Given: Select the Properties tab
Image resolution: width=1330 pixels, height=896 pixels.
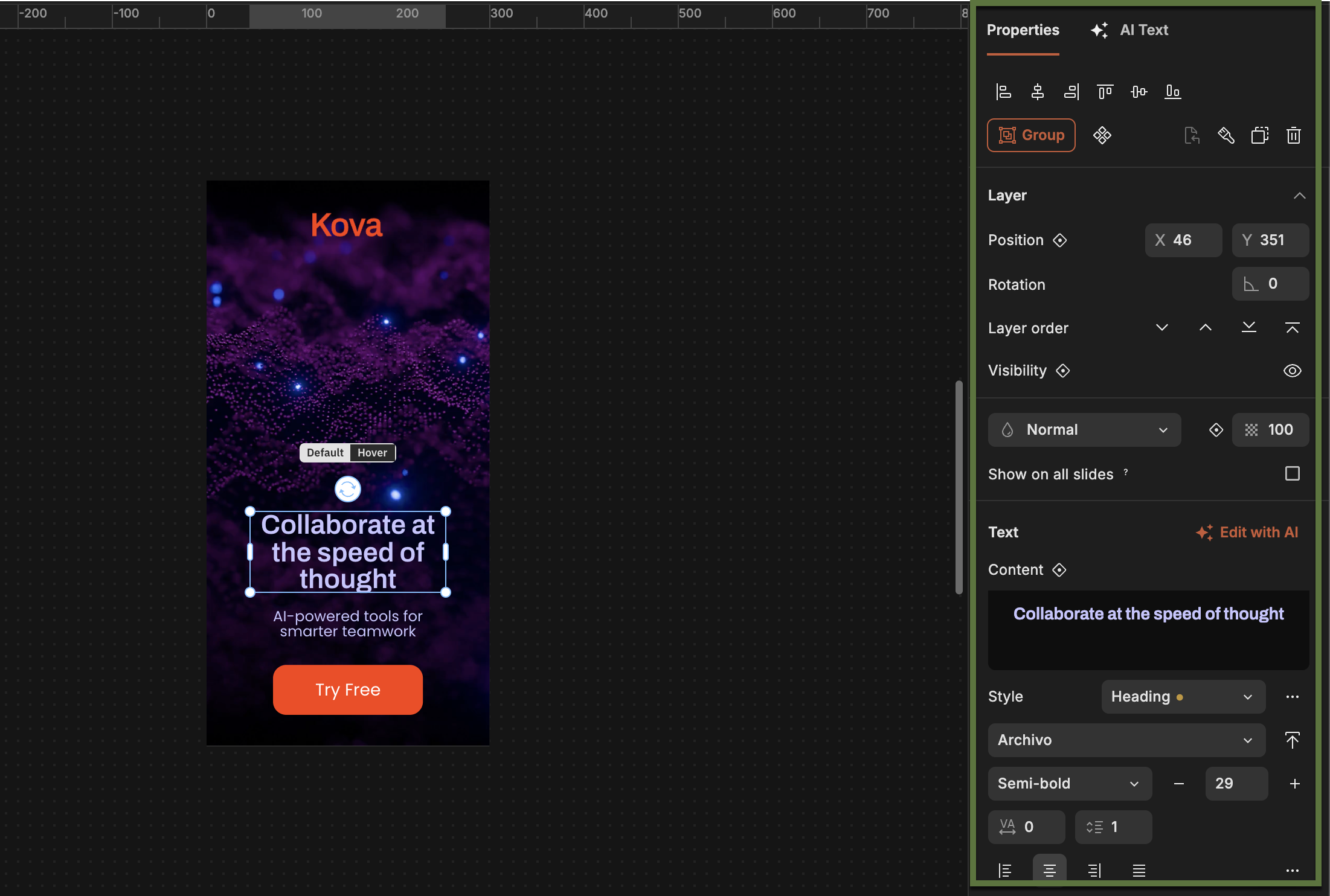Looking at the screenshot, I should click(x=1023, y=30).
